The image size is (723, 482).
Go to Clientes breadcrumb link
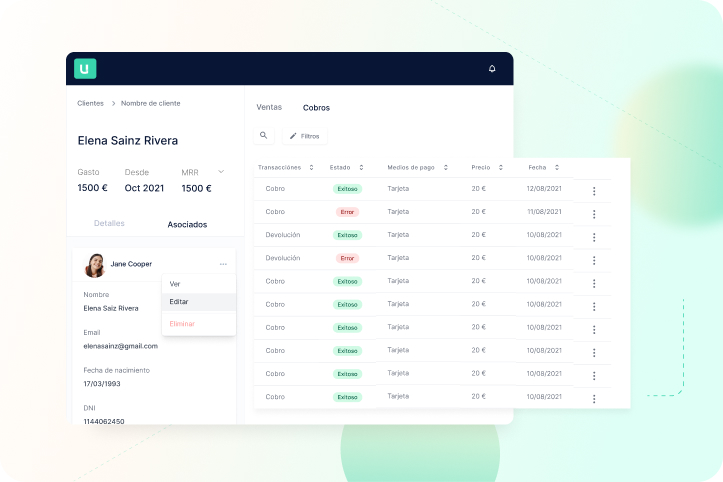(x=90, y=103)
